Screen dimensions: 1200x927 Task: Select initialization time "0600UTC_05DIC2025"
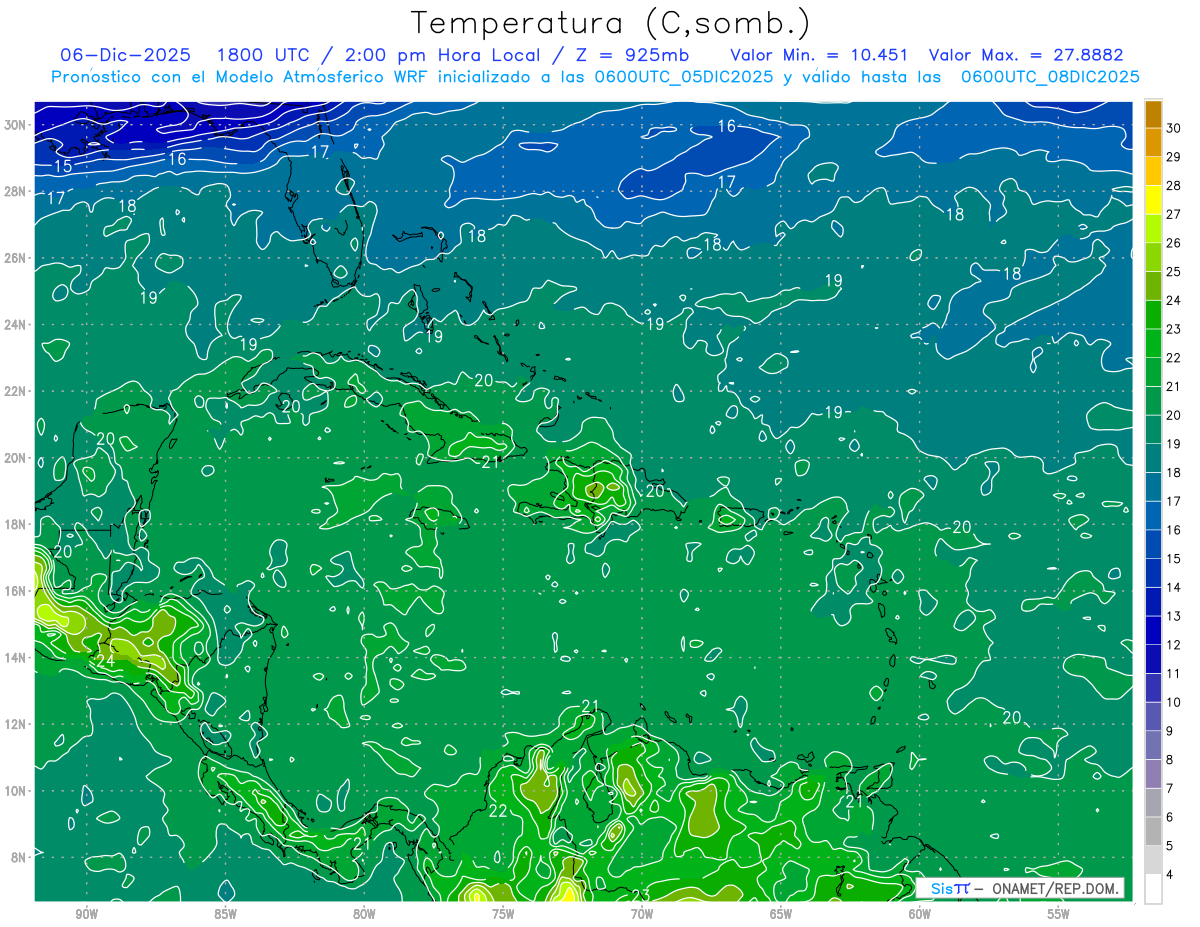click(684, 77)
